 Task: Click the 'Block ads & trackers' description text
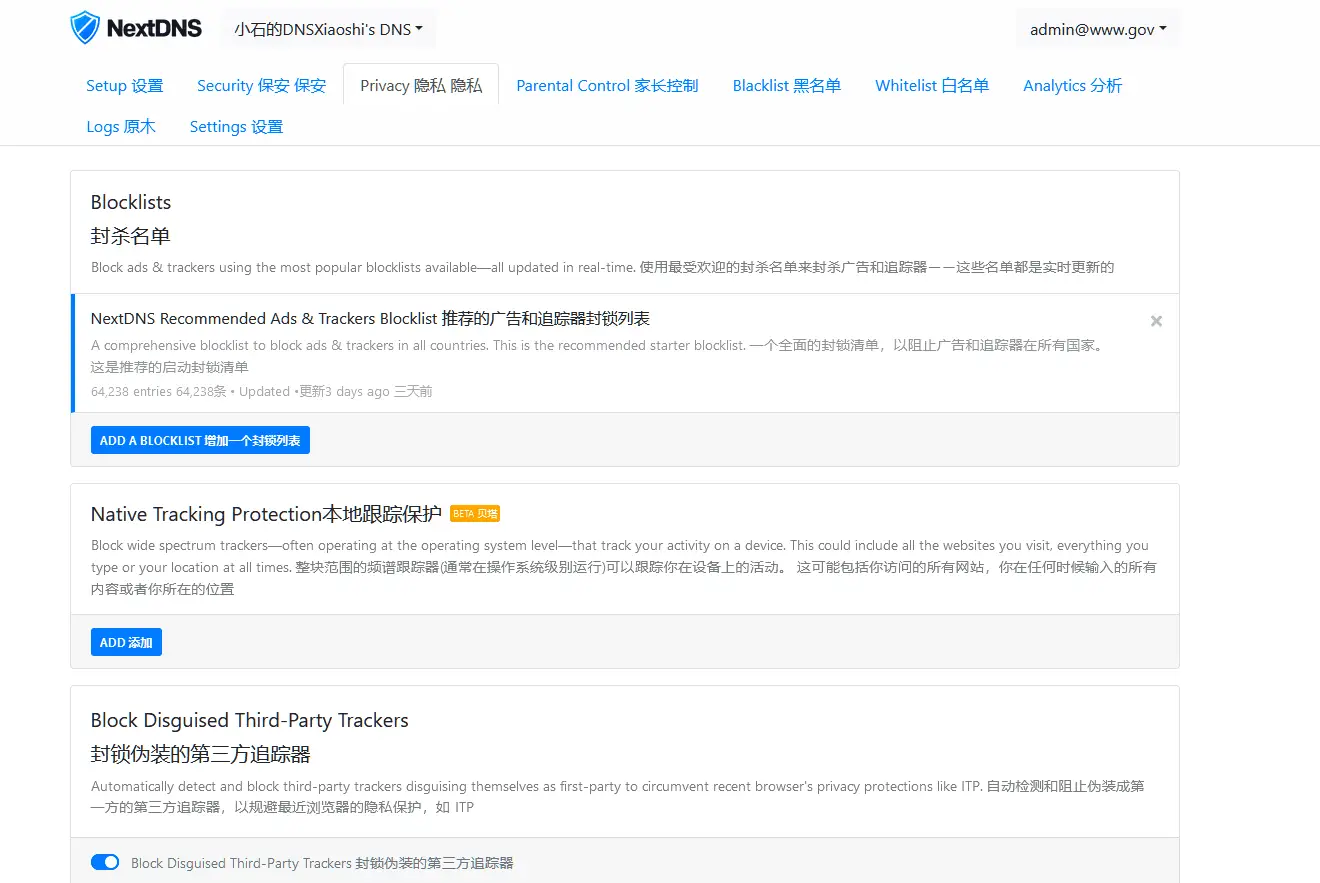pos(602,267)
